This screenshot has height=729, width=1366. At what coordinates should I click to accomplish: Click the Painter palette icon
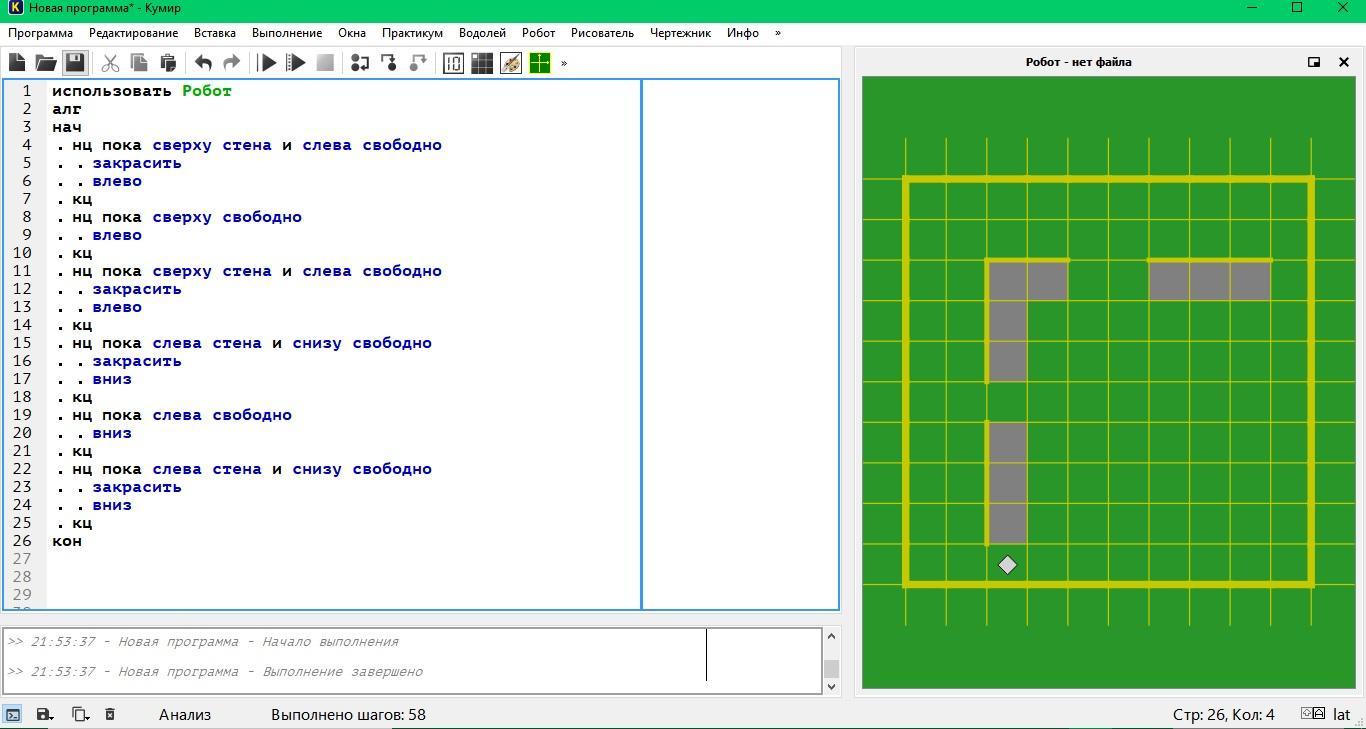(511, 63)
